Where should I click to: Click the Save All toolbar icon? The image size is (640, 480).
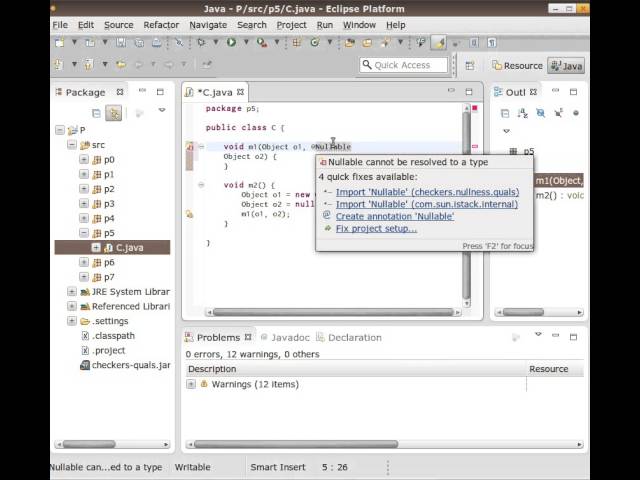[139, 42]
